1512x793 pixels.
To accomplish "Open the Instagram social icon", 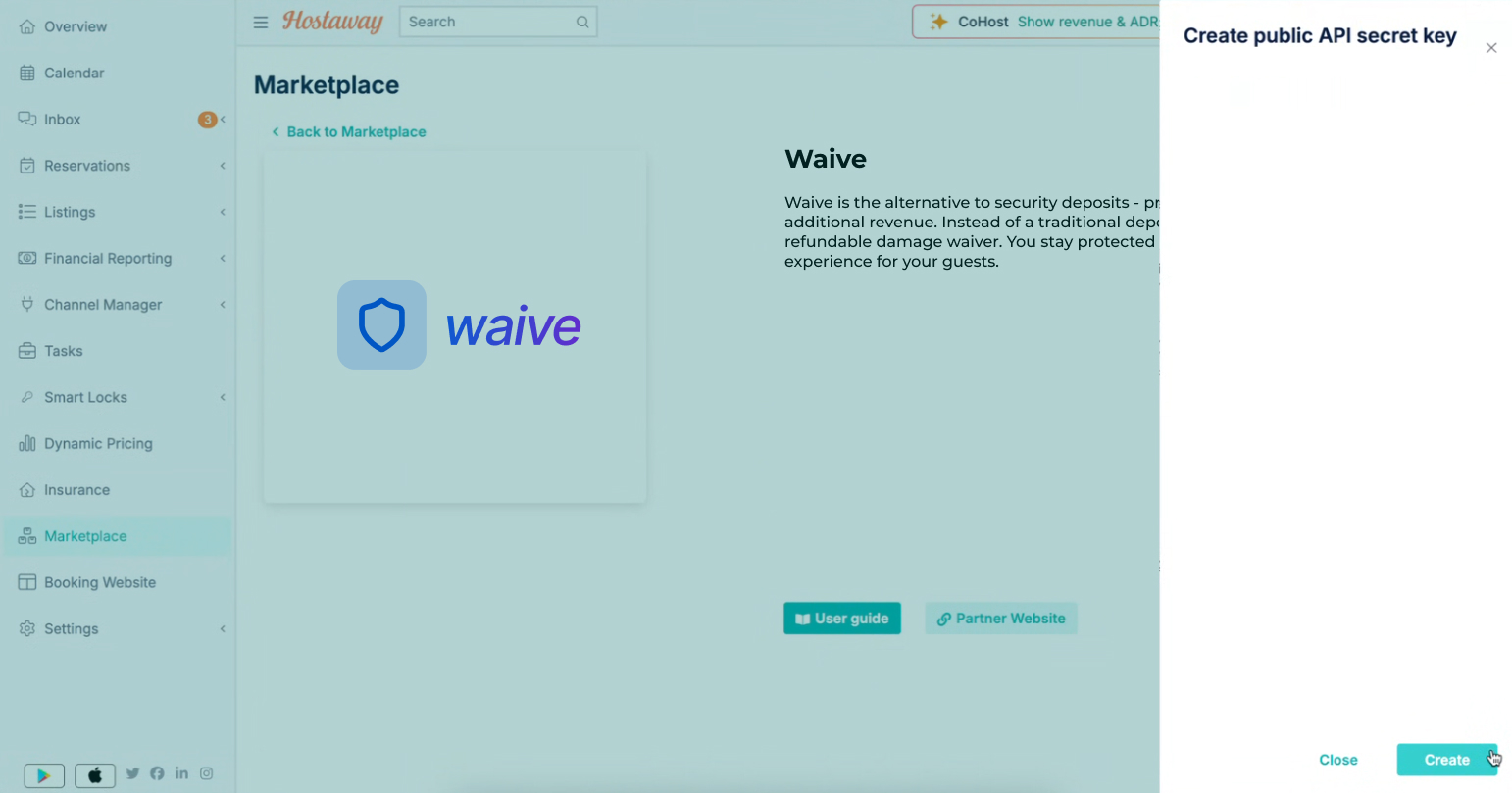I will (206, 773).
